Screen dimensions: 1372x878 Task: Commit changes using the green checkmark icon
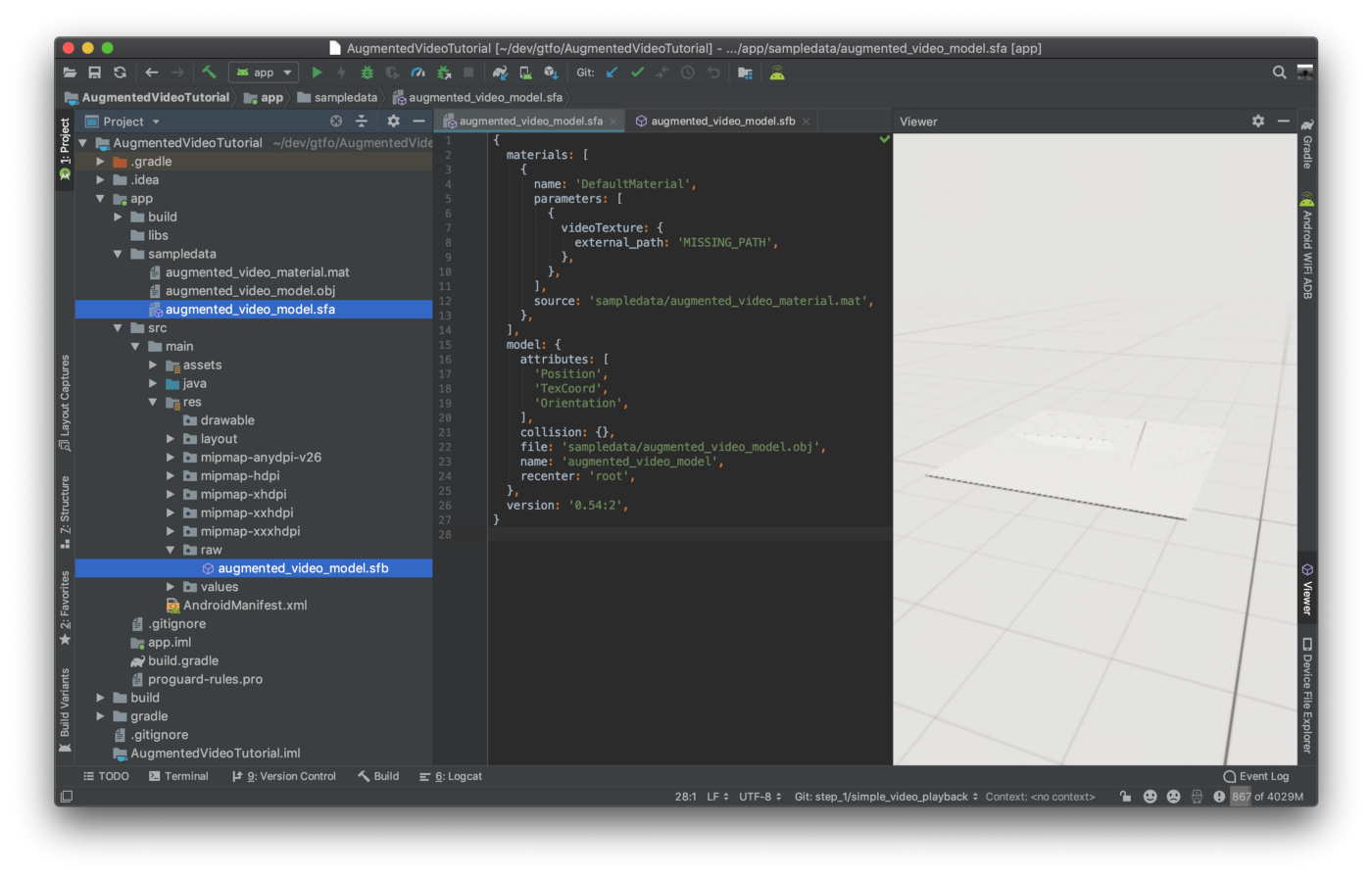(638, 72)
